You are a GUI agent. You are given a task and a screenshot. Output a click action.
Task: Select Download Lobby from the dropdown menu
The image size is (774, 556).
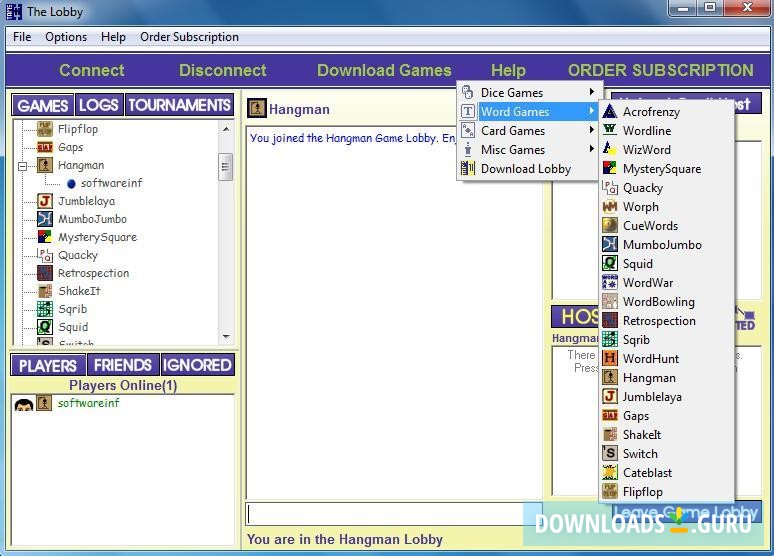[526, 169]
